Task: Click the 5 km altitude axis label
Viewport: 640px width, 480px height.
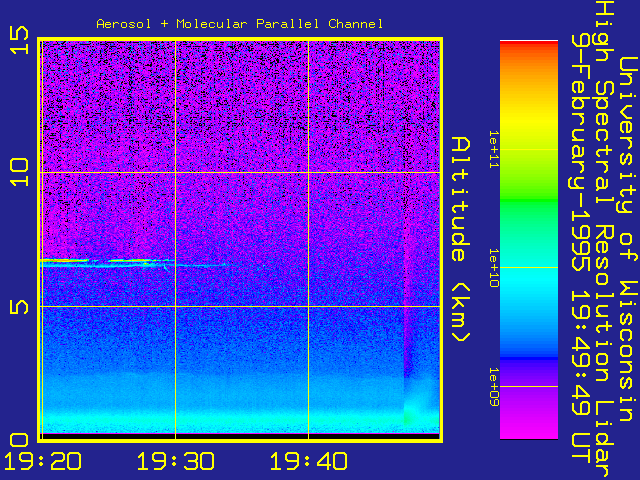Action: coord(20,307)
